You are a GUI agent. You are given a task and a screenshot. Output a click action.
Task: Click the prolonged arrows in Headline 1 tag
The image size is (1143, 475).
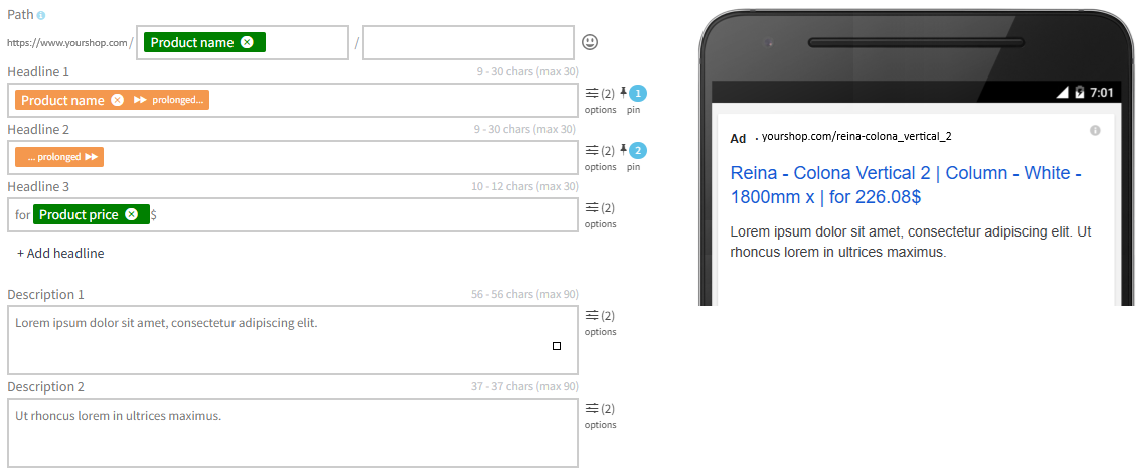tap(140, 100)
